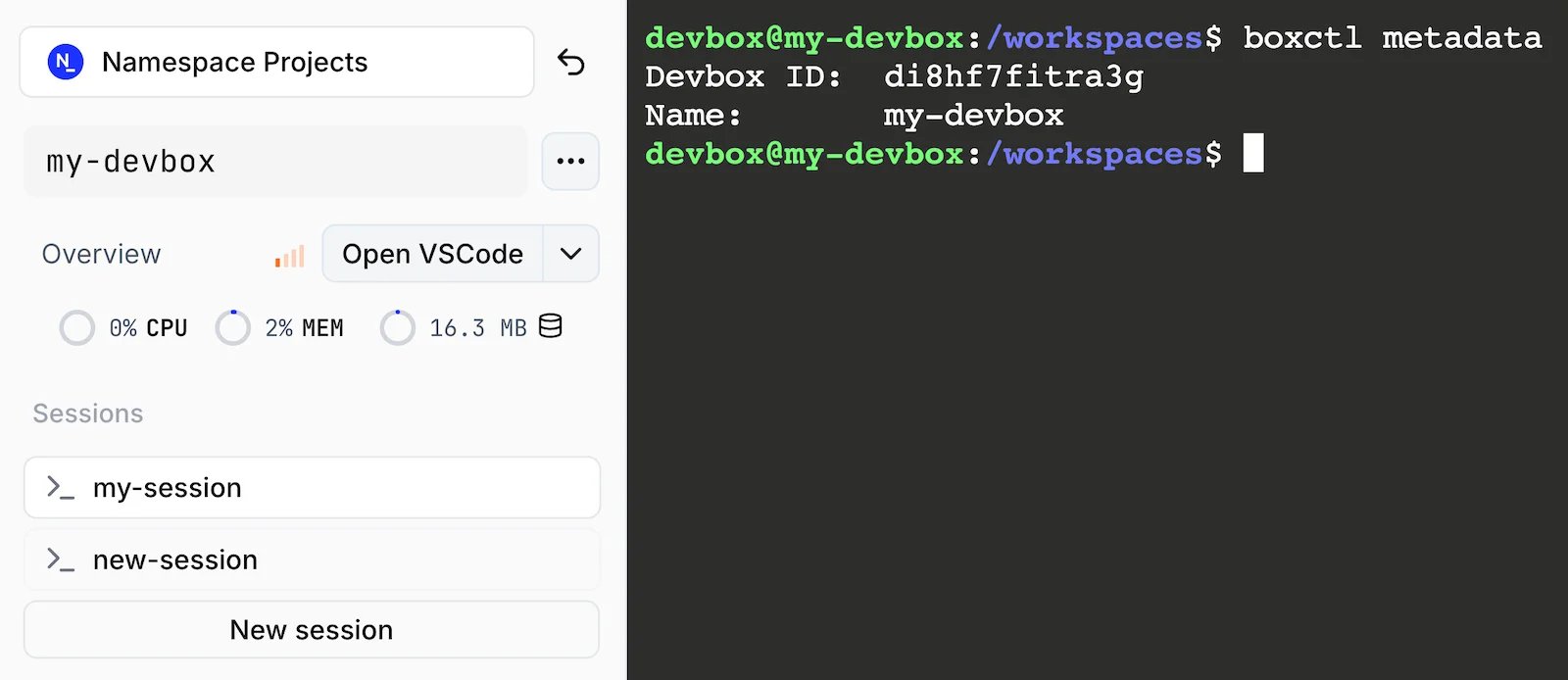This screenshot has height=680, width=1568.
Task: Click the Devbox ID: label in terminal
Action: 743,76
